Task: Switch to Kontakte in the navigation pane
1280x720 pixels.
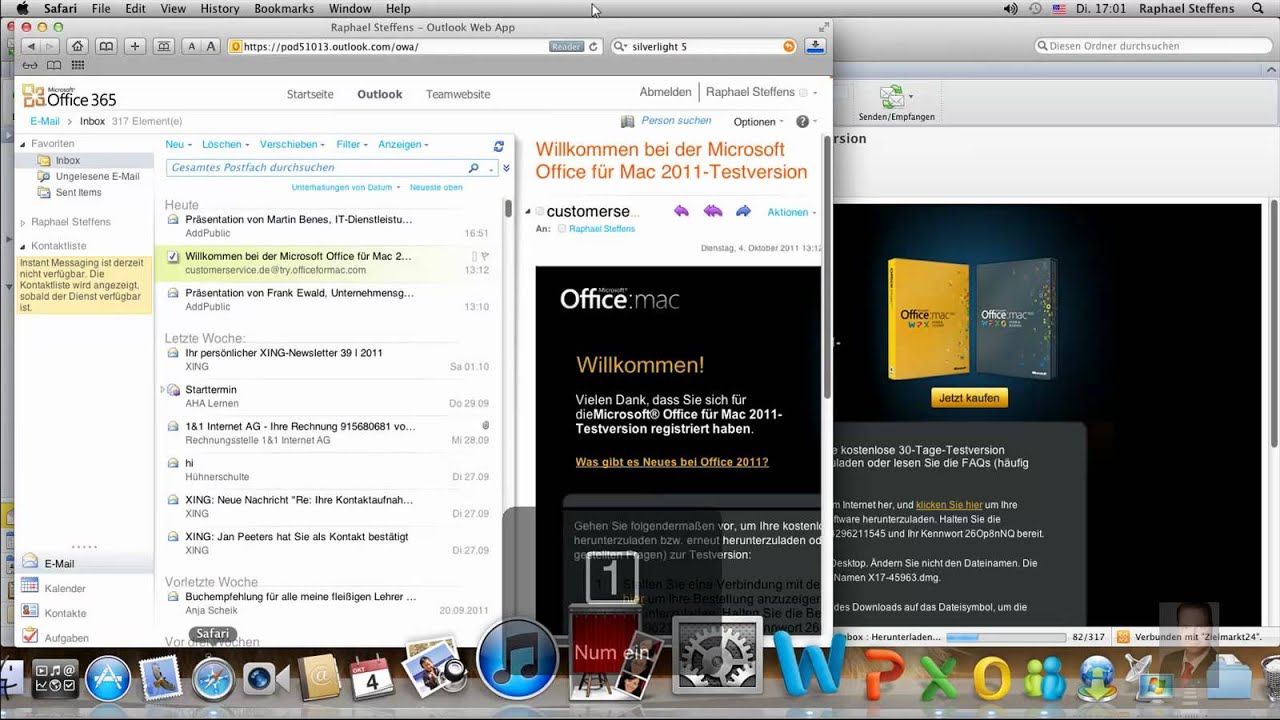Action: (x=66, y=613)
